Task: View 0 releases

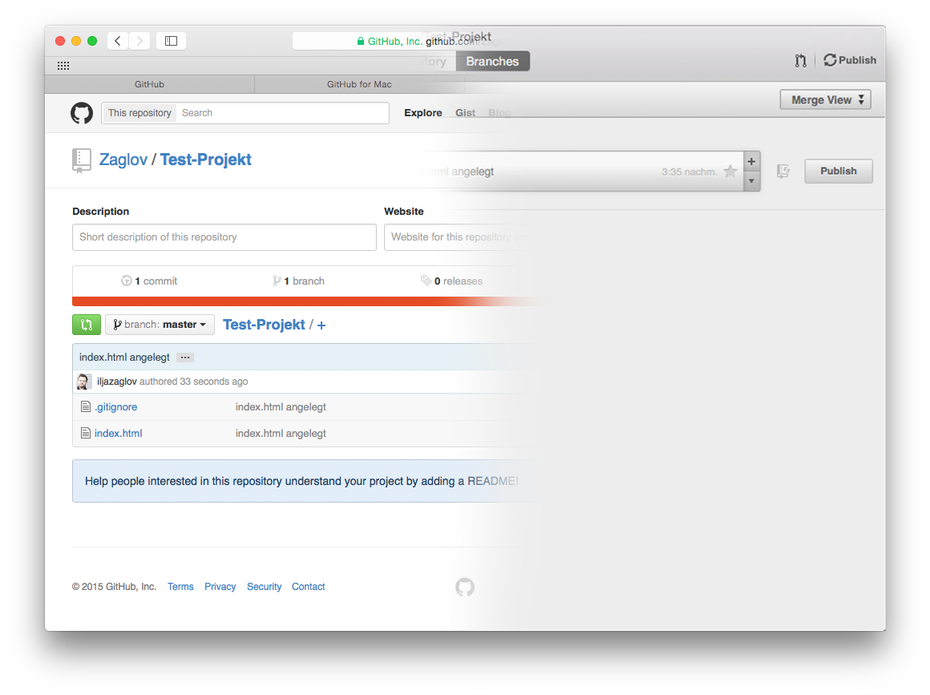Action: tap(452, 281)
